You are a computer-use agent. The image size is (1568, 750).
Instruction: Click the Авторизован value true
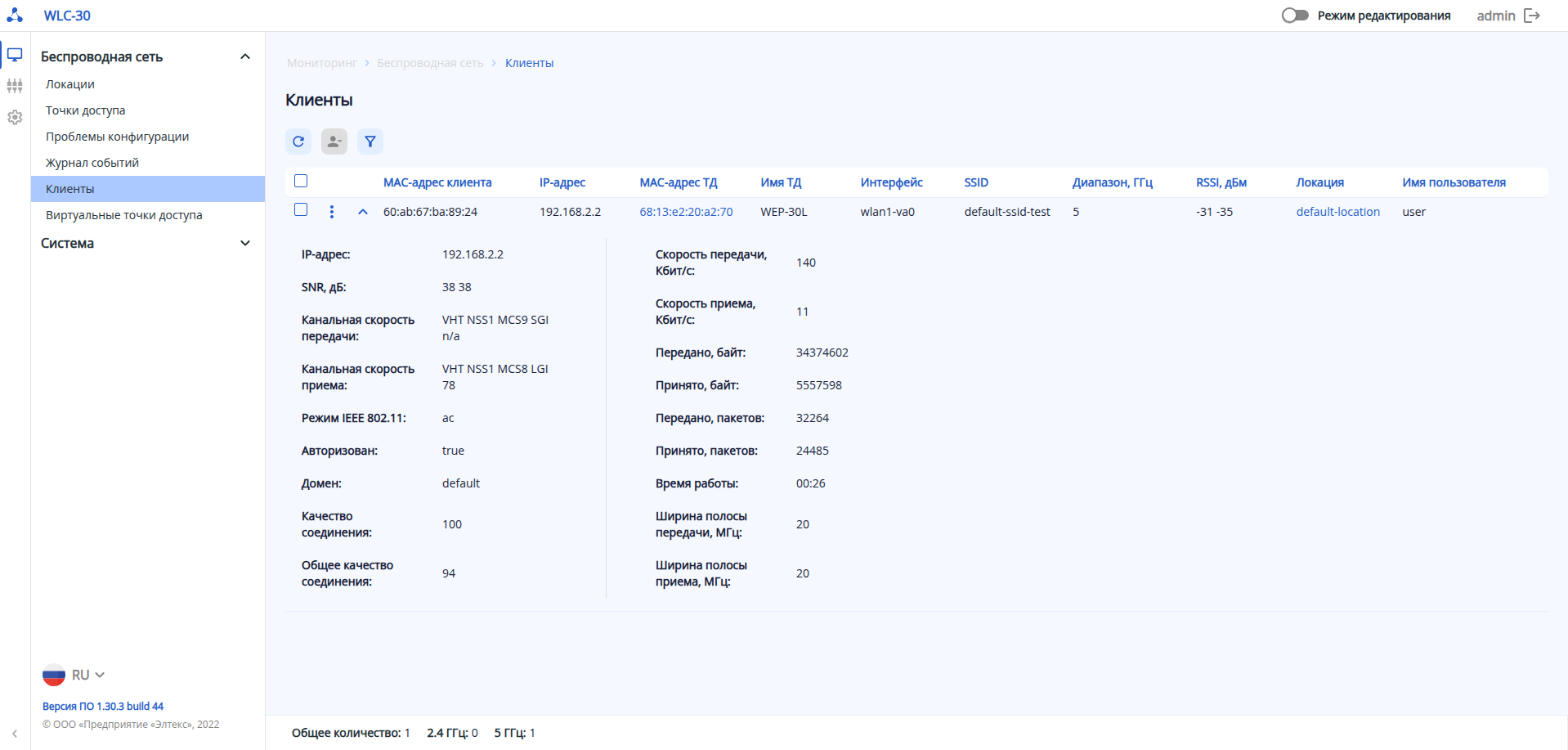pyautogui.click(x=453, y=451)
